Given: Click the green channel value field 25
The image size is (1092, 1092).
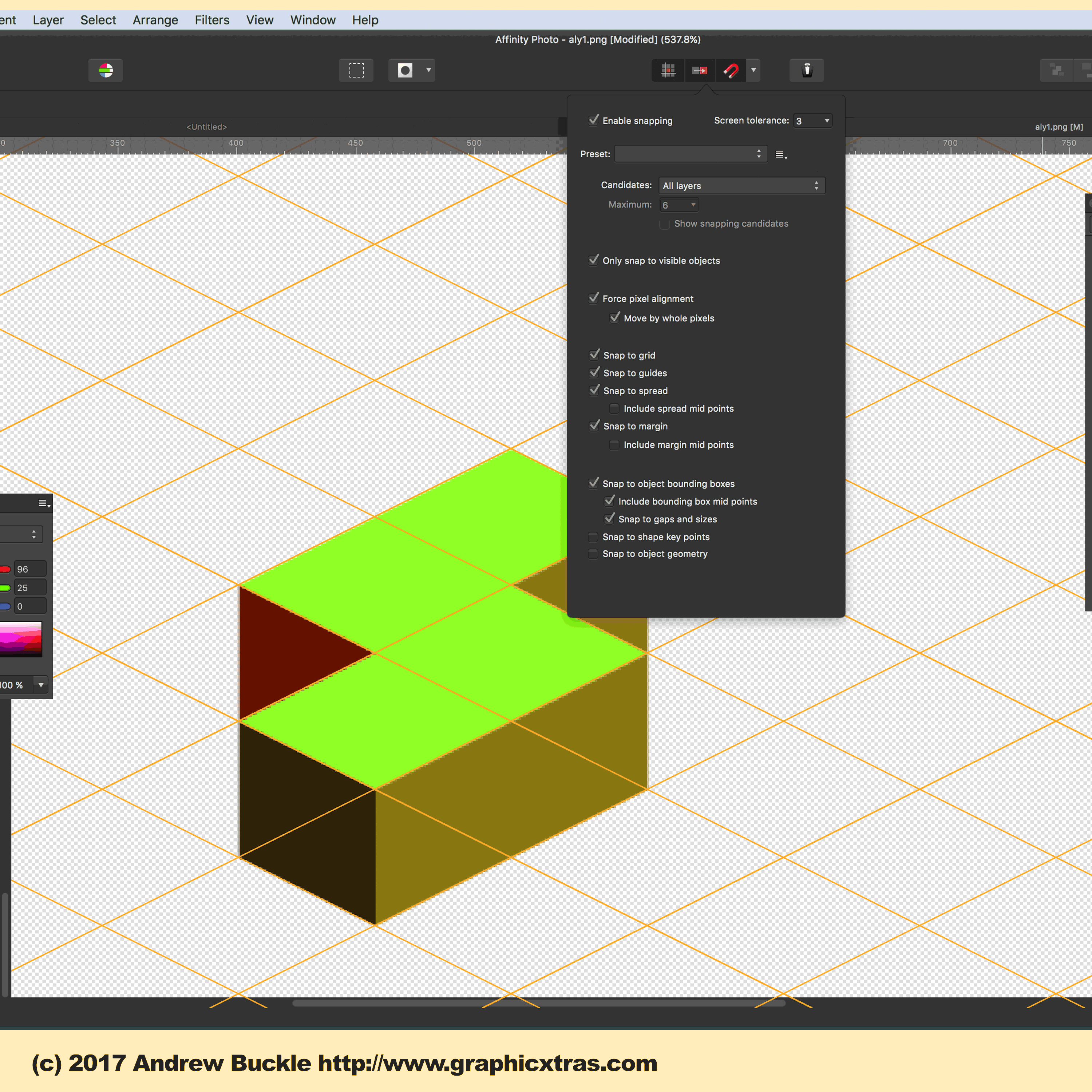Looking at the screenshot, I should point(30,588).
